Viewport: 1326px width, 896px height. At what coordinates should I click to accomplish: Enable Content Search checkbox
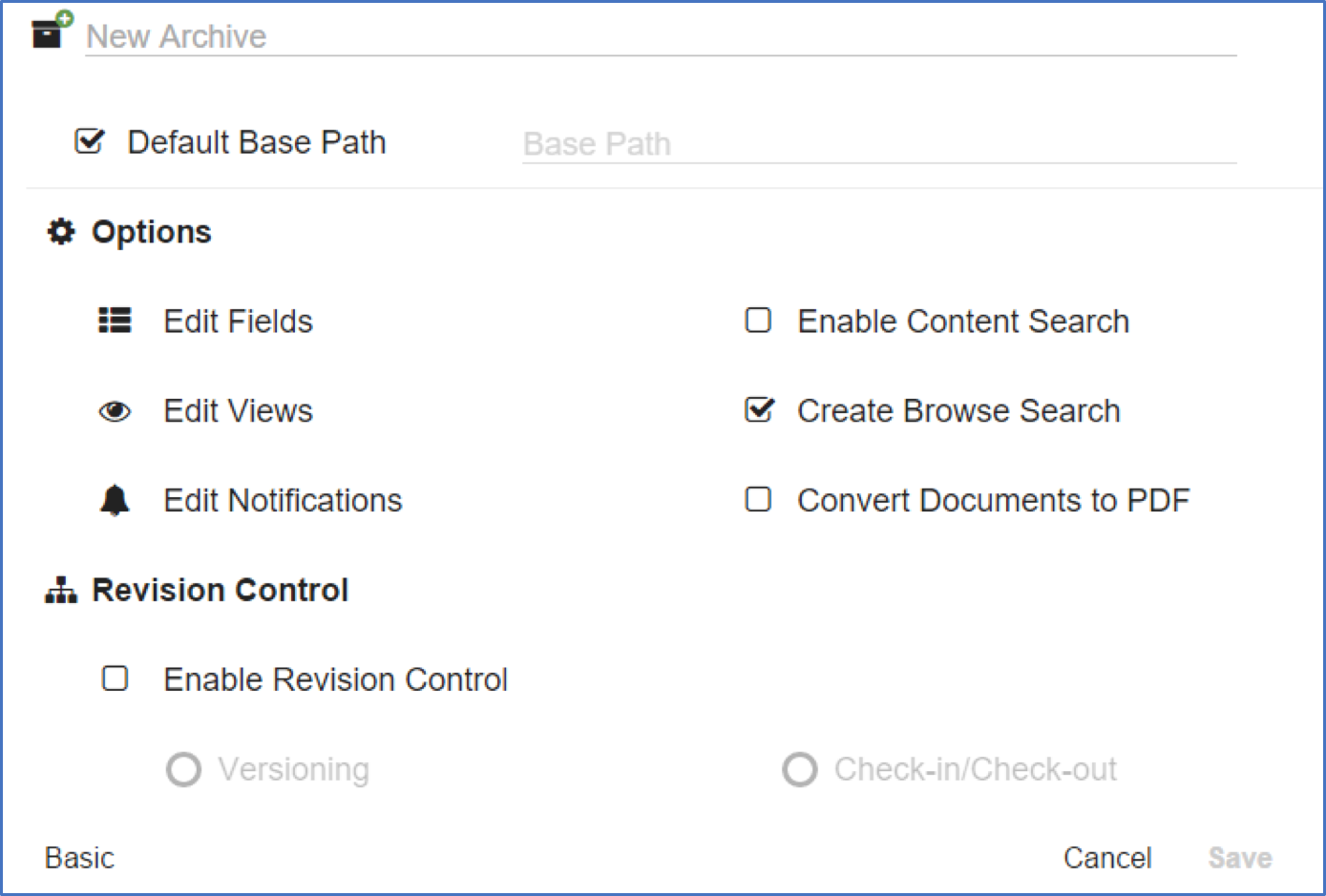(758, 321)
